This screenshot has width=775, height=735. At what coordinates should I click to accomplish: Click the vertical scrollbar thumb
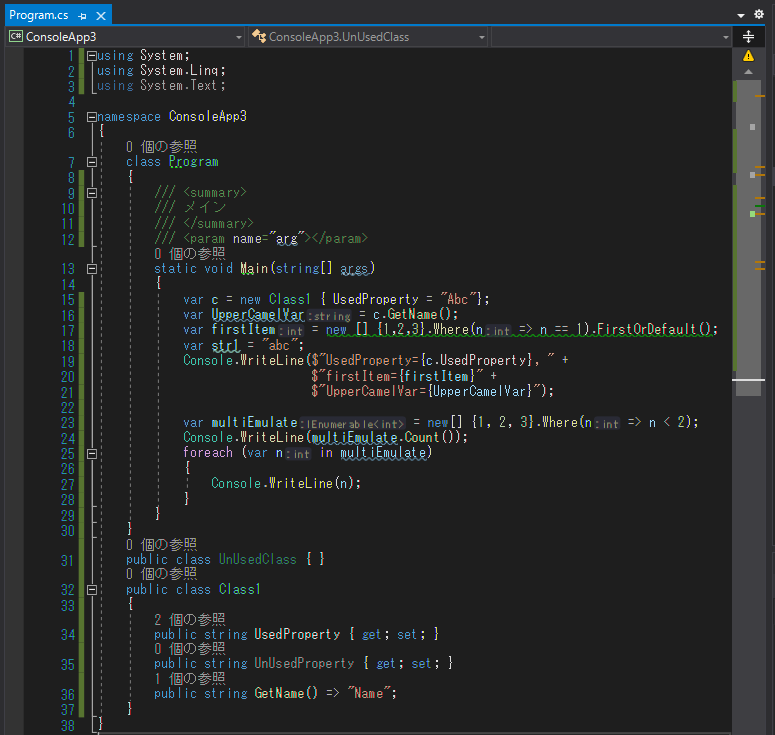(x=748, y=237)
